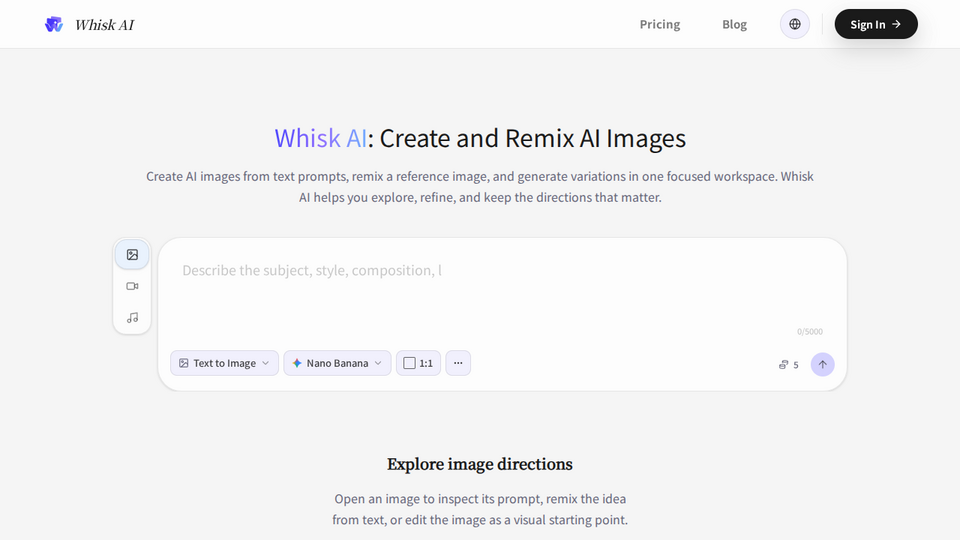Click the Whisk AI logo icon
This screenshot has width=960, height=540.
point(54,24)
